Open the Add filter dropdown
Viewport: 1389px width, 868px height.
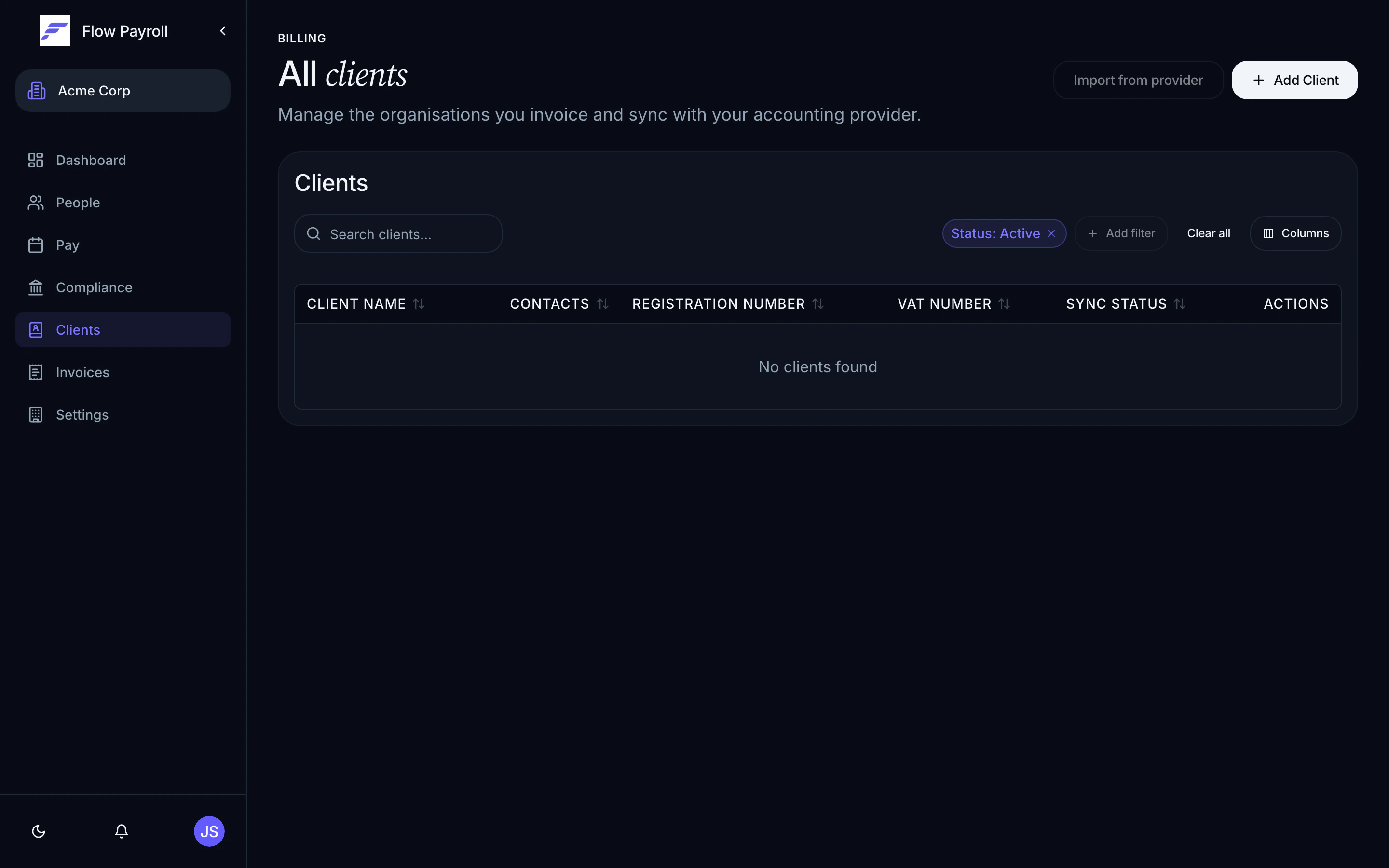1121,234
